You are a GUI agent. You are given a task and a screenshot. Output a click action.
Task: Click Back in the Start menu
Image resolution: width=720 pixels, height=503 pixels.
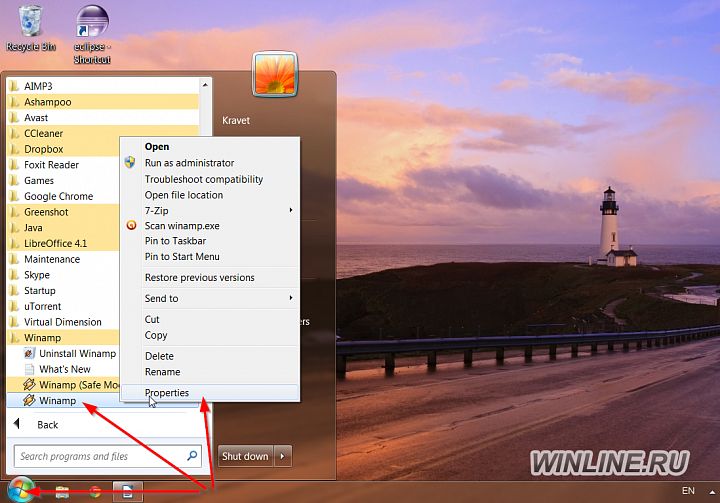point(47,424)
